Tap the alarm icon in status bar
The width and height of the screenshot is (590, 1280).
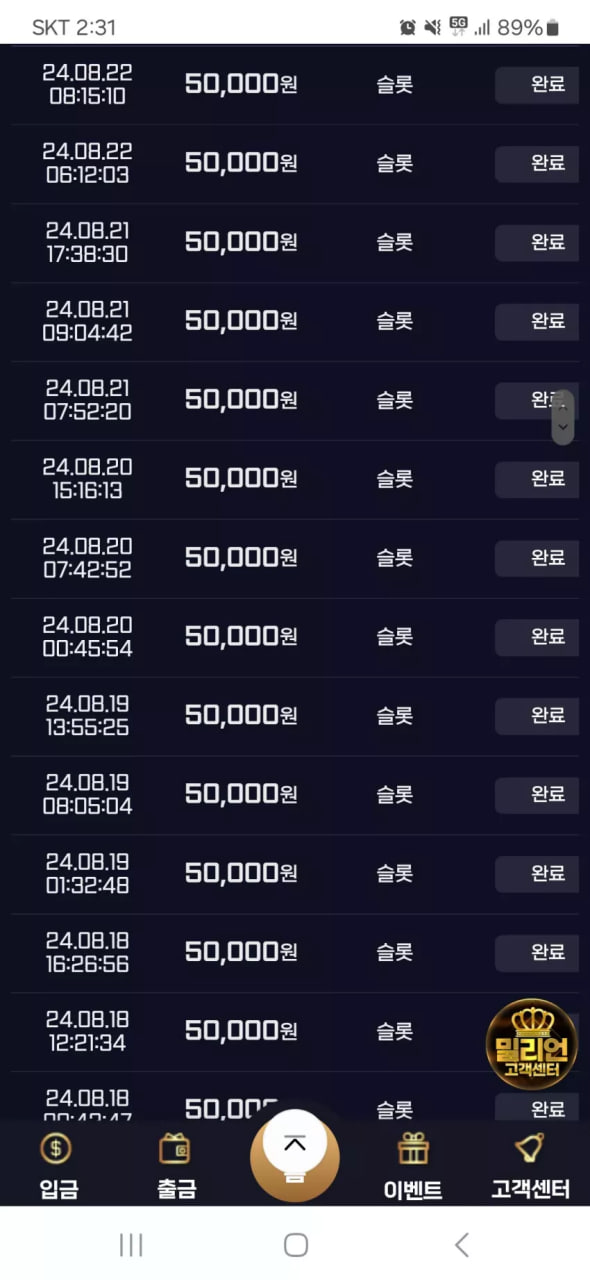tap(407, 27)
